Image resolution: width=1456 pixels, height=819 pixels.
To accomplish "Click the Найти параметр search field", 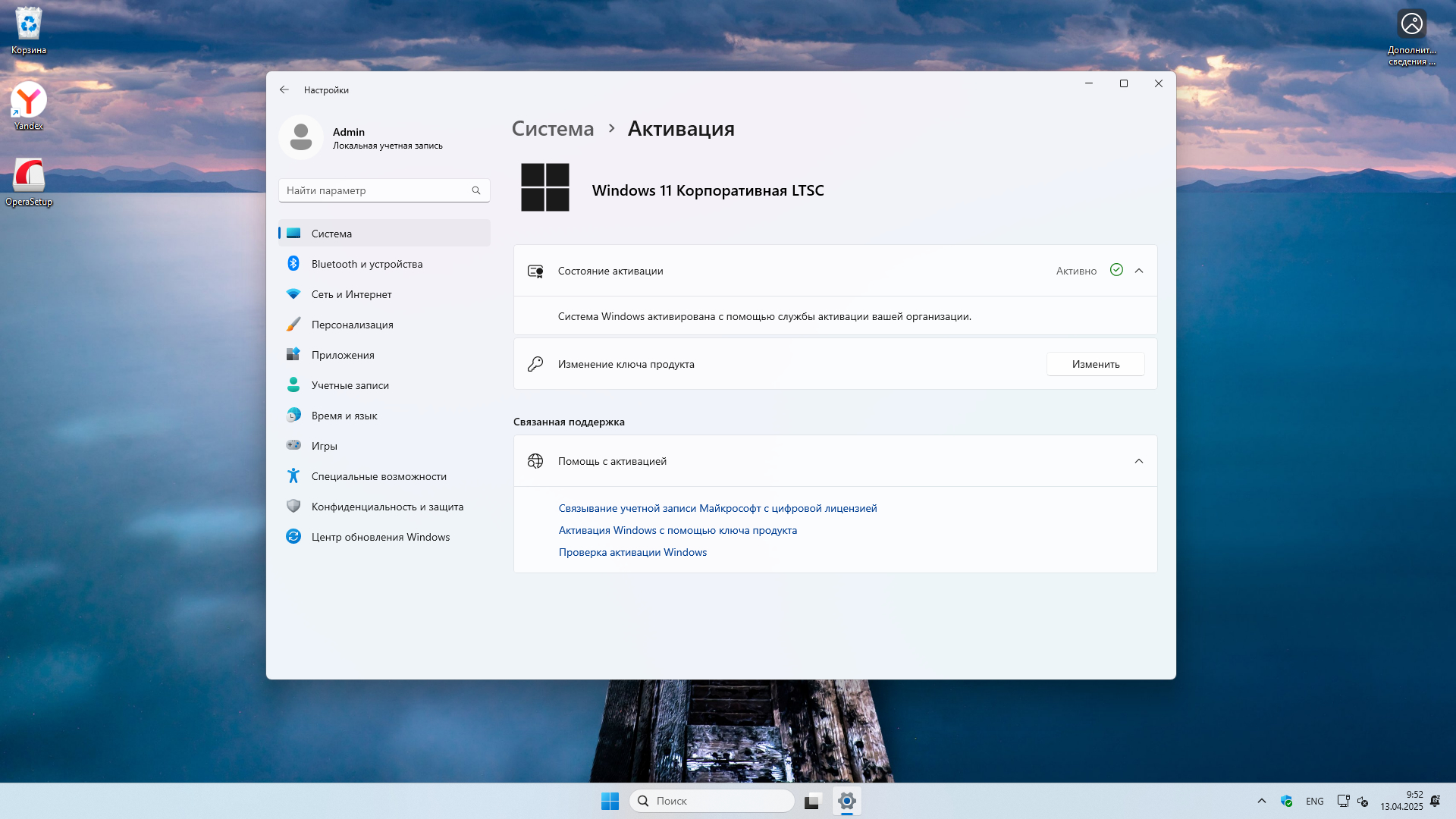I will [x=375, y=190].
